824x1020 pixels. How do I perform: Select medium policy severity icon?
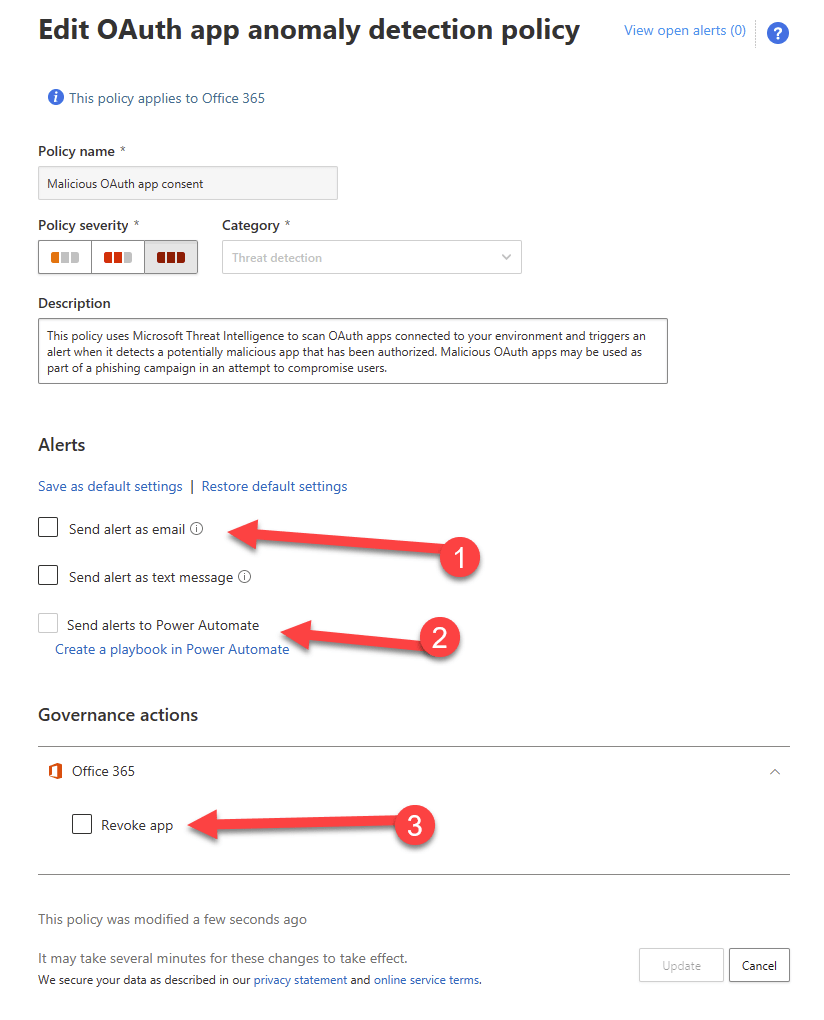(x=118, y=257)
